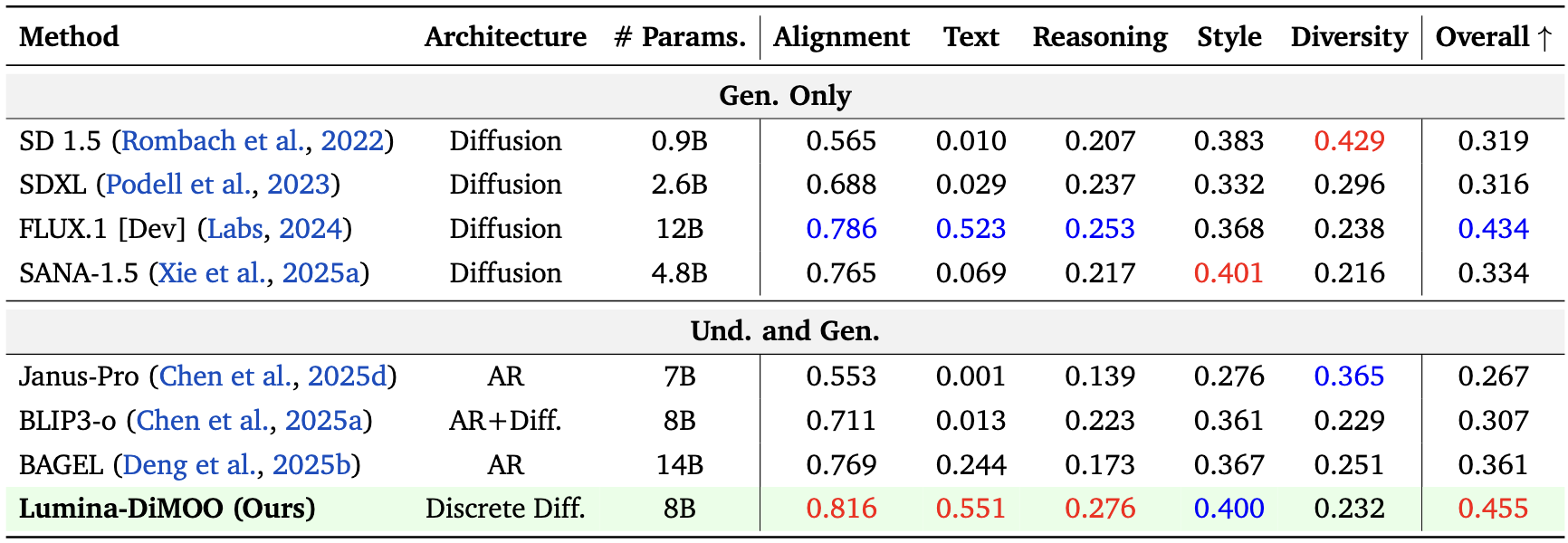Select the Architecture column header
Screen dimensions: 1568x543
tap(505, 37)
